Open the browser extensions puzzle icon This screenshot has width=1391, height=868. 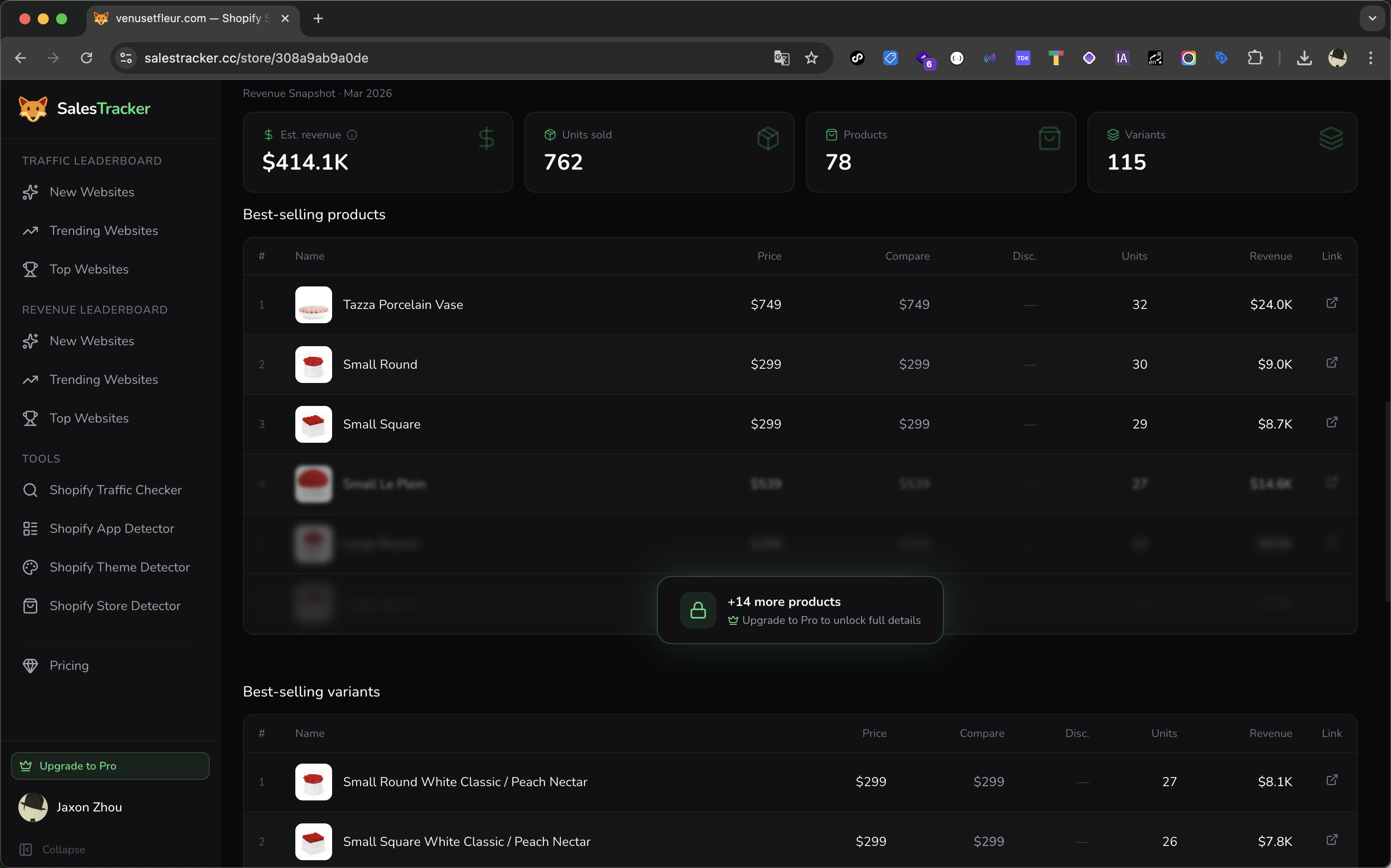(x=1255, y=58)
